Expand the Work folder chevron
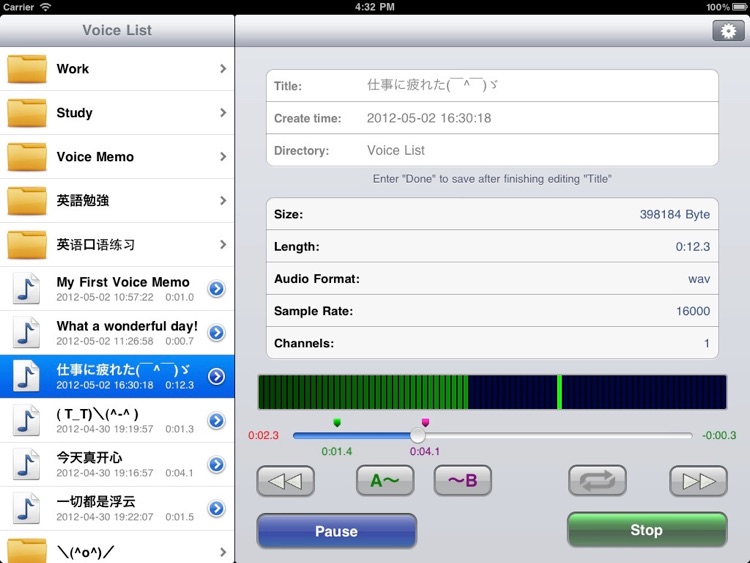This screenshot has width=750, height=563. [x=223, y=69]
